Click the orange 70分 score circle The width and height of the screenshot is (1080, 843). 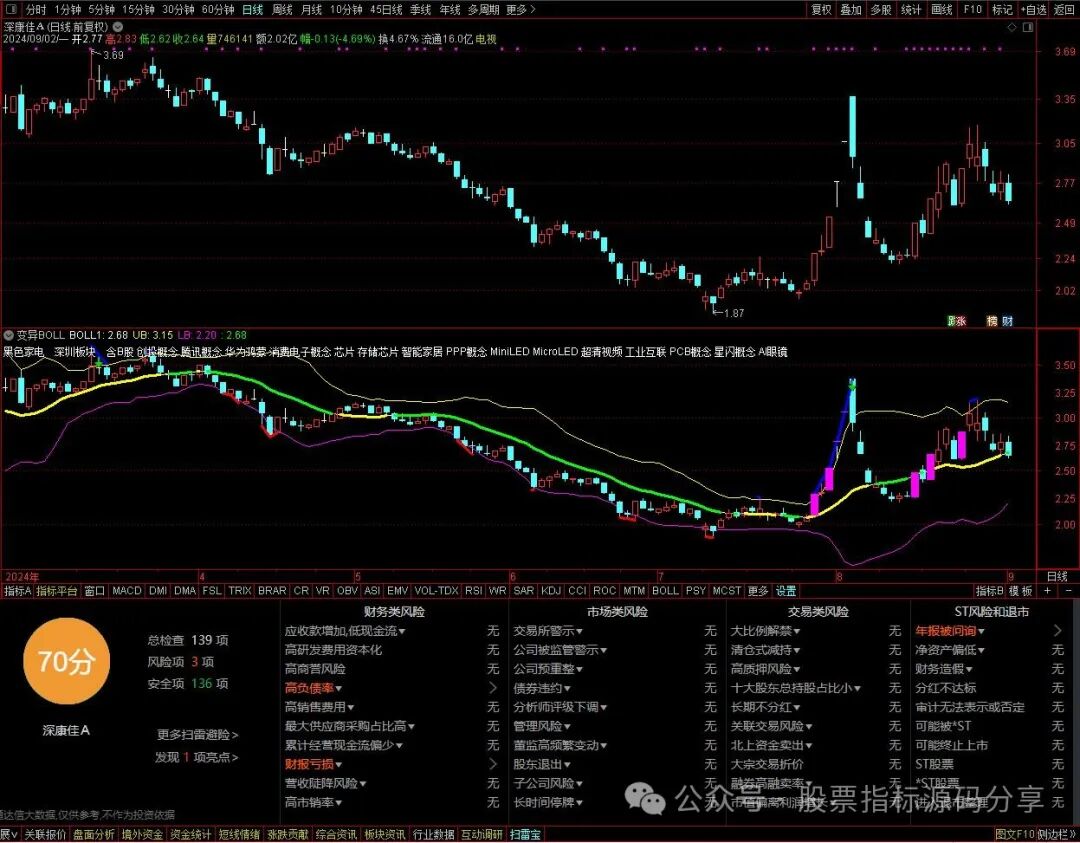pyautogui.click(x=66, y=661)
